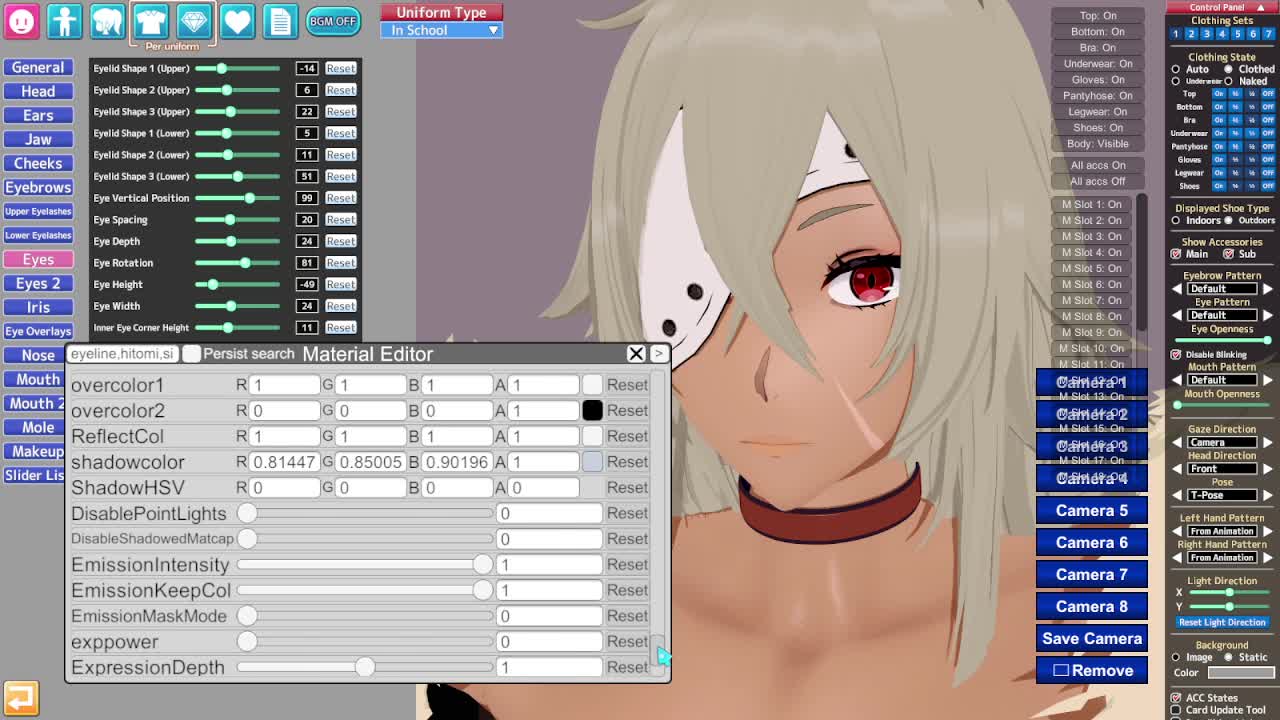The width and height of the screenshot is (1280, 720).
Task: Open the heart parameters icon
Action: point(237,20)
